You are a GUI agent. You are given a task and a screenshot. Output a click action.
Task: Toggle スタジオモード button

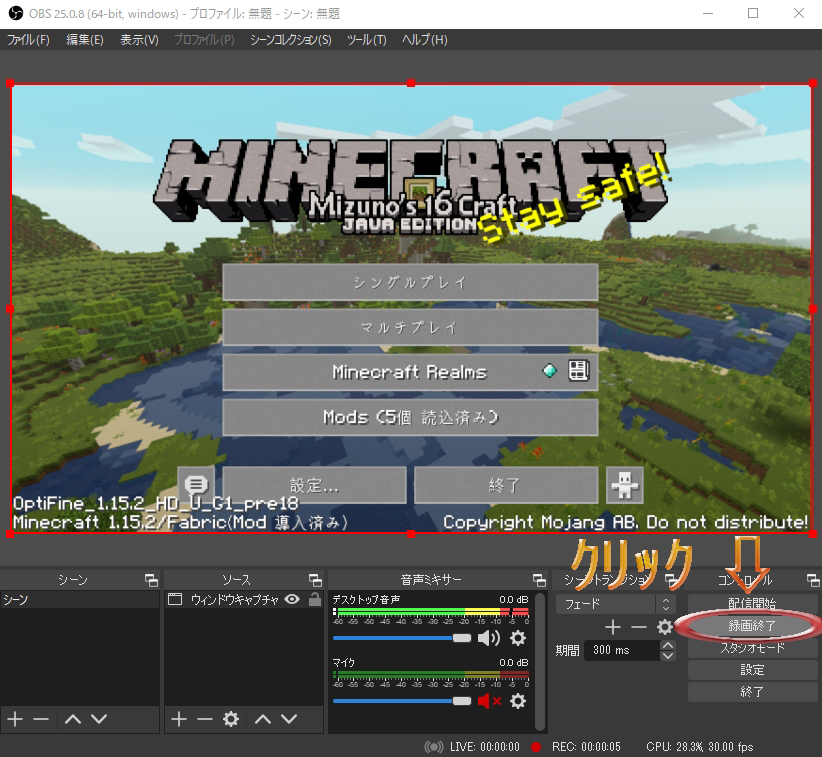(752, 648)
